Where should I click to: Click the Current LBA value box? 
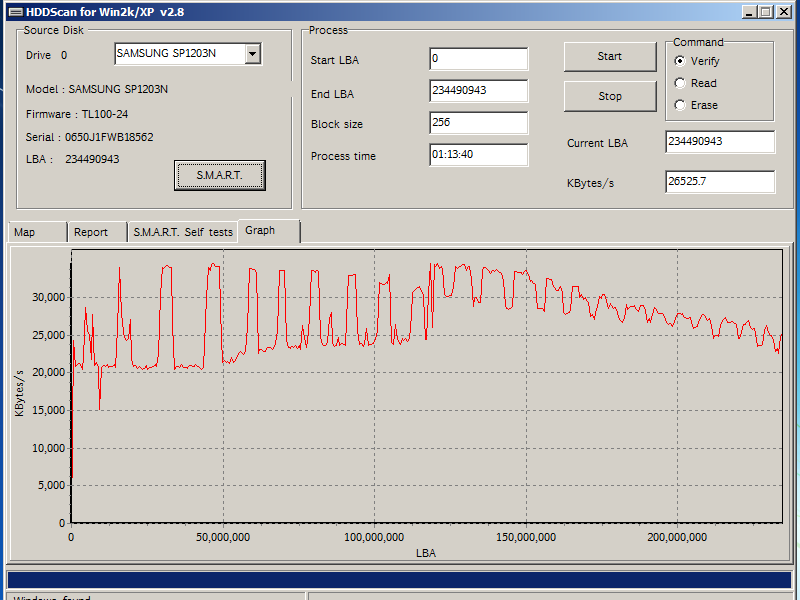coord(719,142)
